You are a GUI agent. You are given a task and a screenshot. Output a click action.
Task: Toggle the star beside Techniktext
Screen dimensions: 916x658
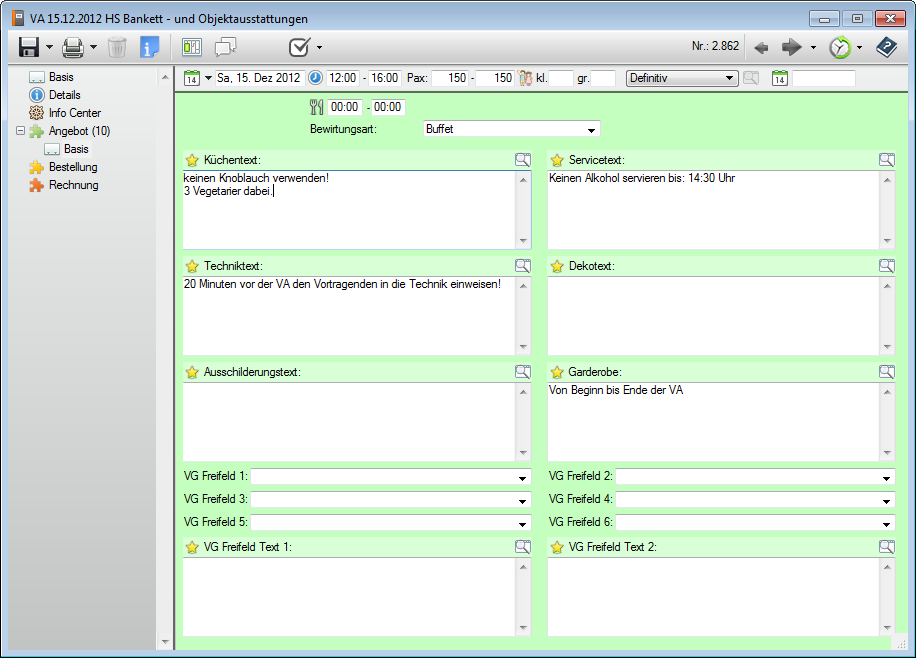tap(192, 266)
